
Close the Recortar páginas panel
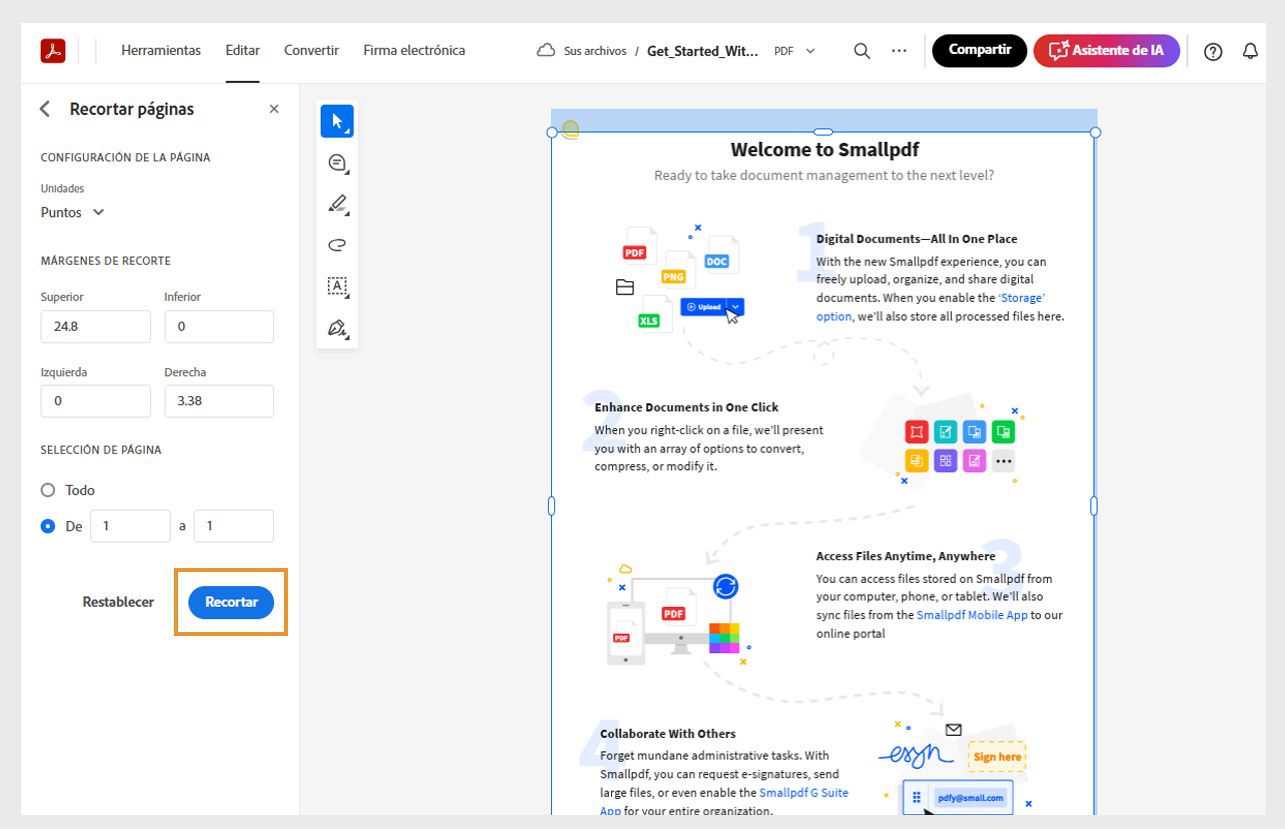(x=274, y=109)
